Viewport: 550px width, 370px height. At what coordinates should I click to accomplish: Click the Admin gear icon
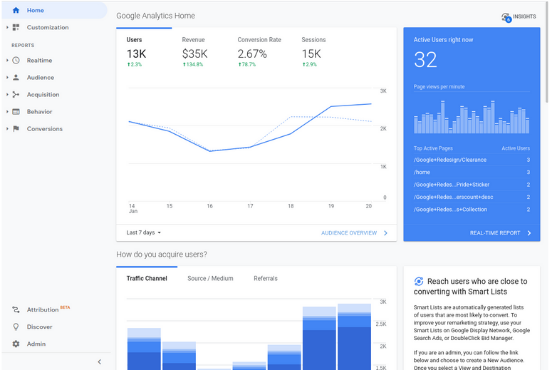coord(16,344)
